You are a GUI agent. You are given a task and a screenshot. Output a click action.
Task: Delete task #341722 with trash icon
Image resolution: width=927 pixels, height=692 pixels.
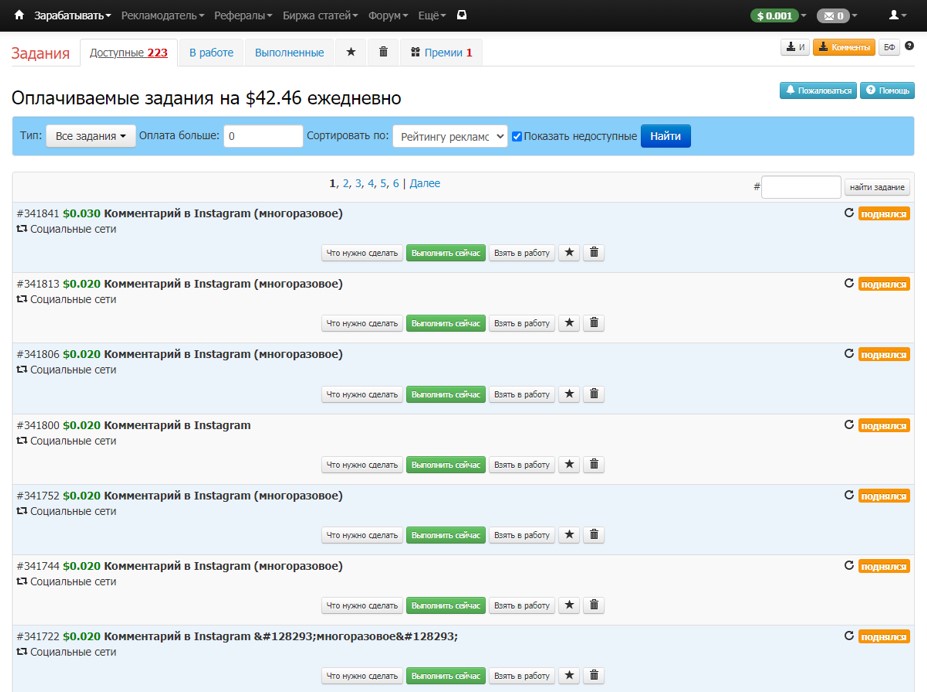(x=594, y=675)
